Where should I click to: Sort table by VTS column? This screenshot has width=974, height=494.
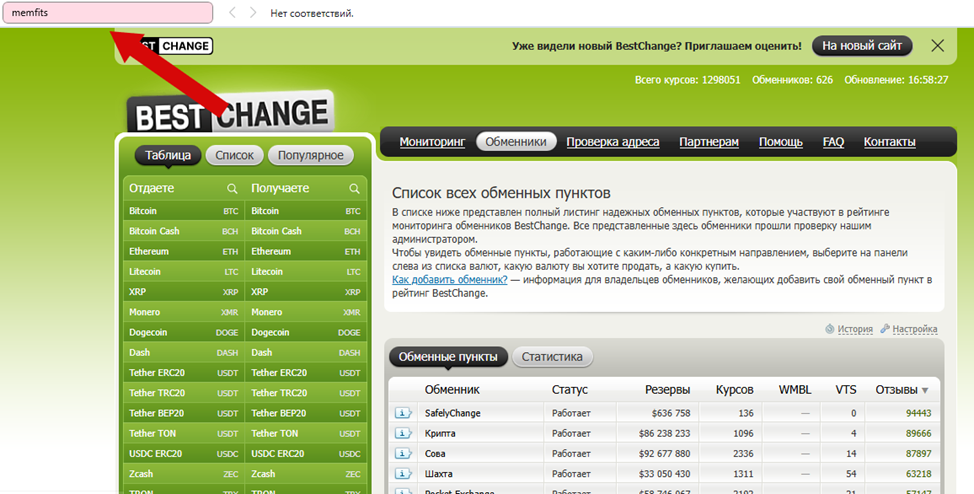pos(845,390)
